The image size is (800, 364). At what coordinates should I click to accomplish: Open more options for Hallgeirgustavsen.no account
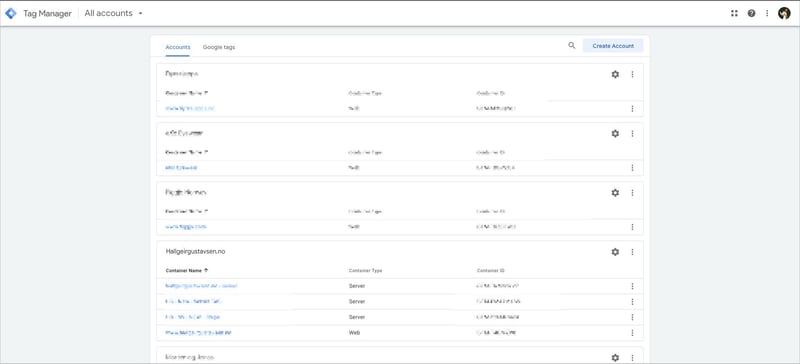tap(632, 252)
